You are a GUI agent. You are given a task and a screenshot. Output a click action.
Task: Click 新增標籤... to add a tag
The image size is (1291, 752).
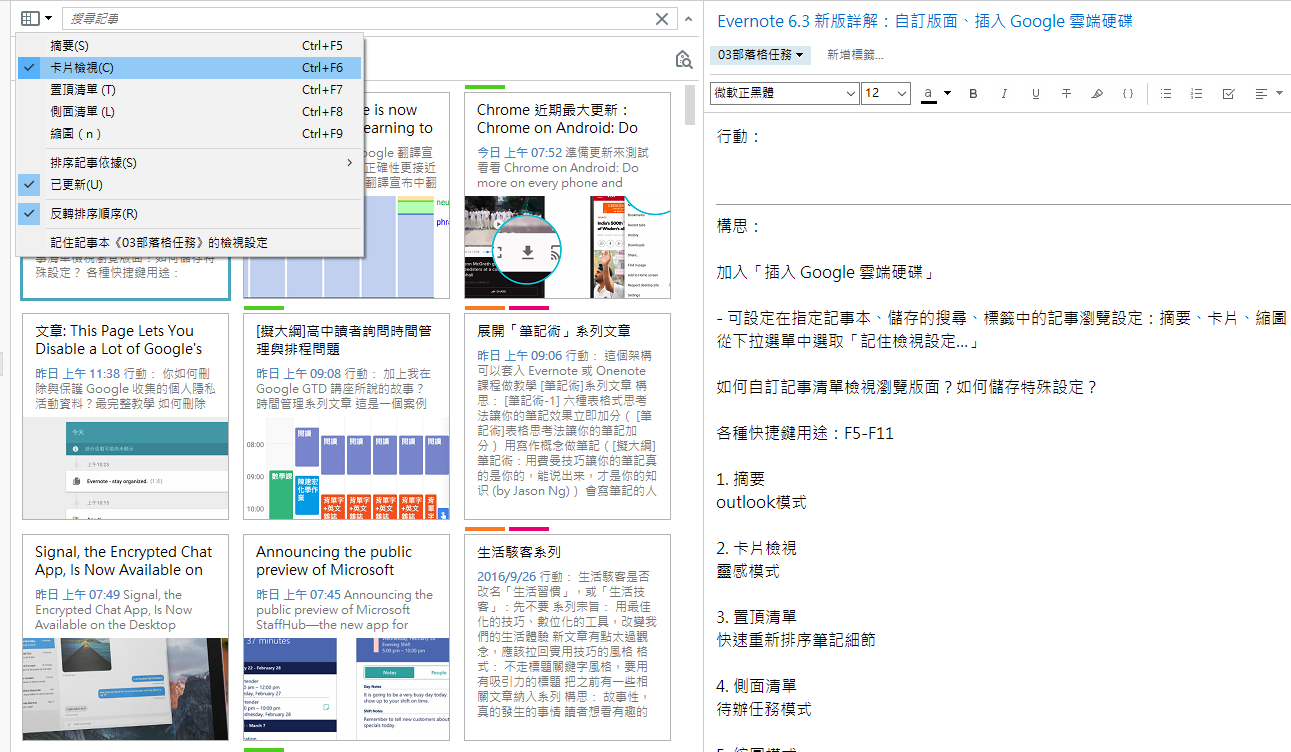point(855,55)
